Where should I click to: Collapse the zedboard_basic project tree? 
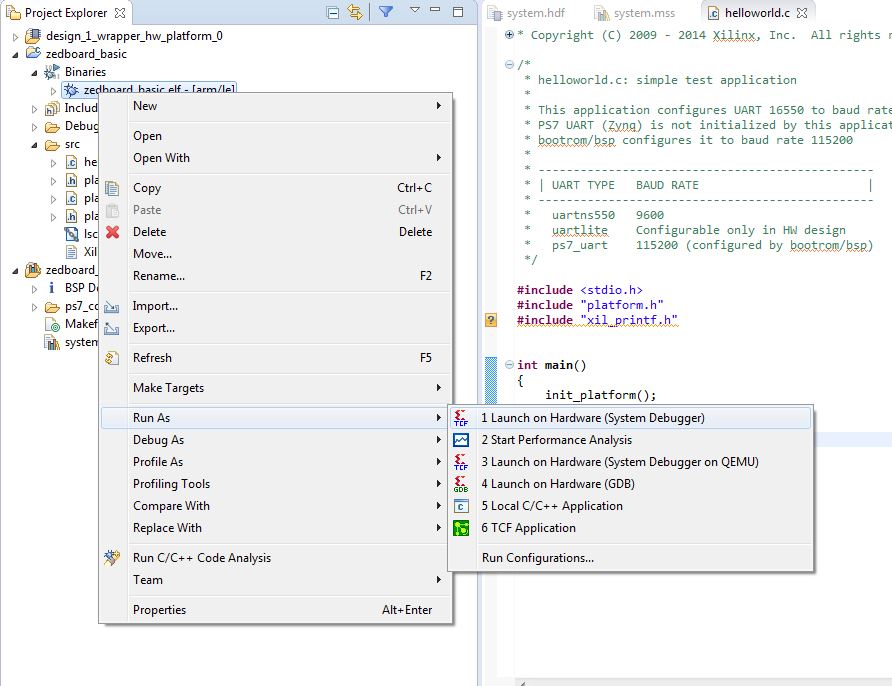tap(15, 55)
